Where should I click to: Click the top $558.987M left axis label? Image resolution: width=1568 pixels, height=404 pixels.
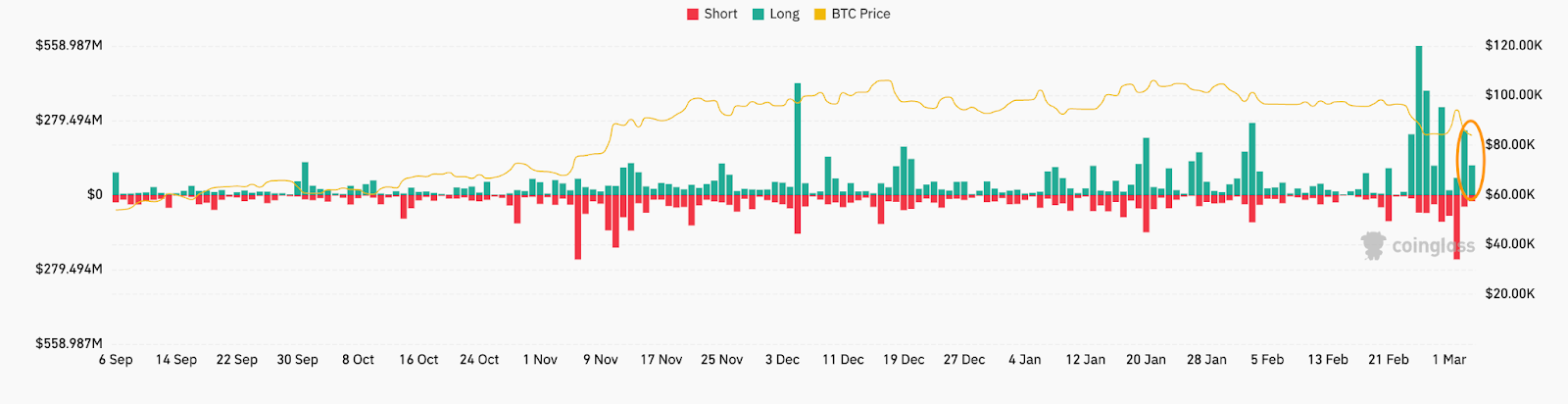pyautogui.click(x=69, y=45)
